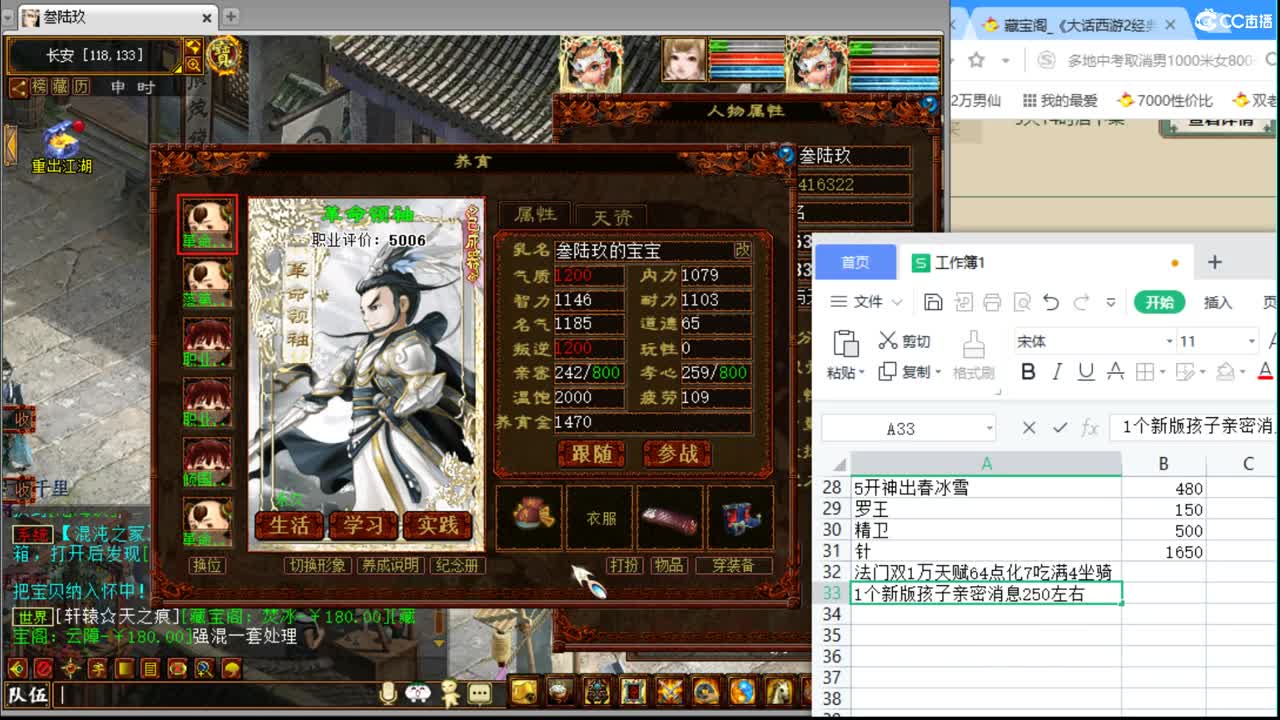Screen dimensions: 1280x720
Task: Switch to the 属性 tab in 养育 panel
Action: pos(535,214)
